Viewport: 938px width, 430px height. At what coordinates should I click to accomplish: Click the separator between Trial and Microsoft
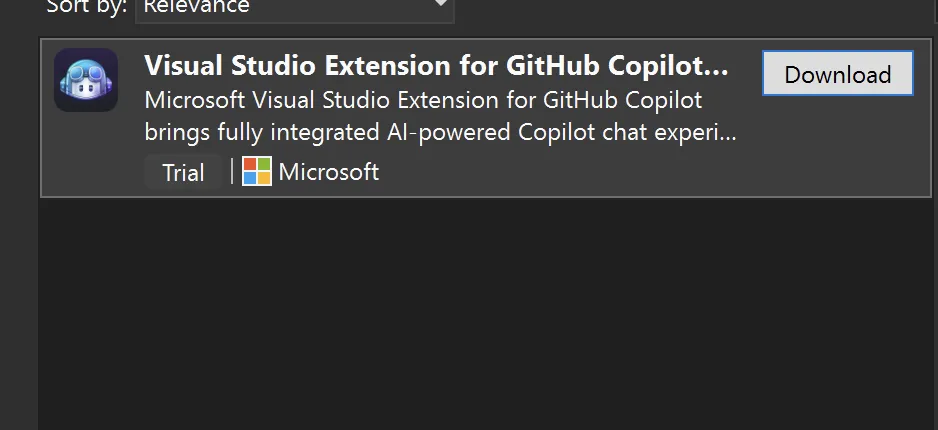click(x=232, y=172)
